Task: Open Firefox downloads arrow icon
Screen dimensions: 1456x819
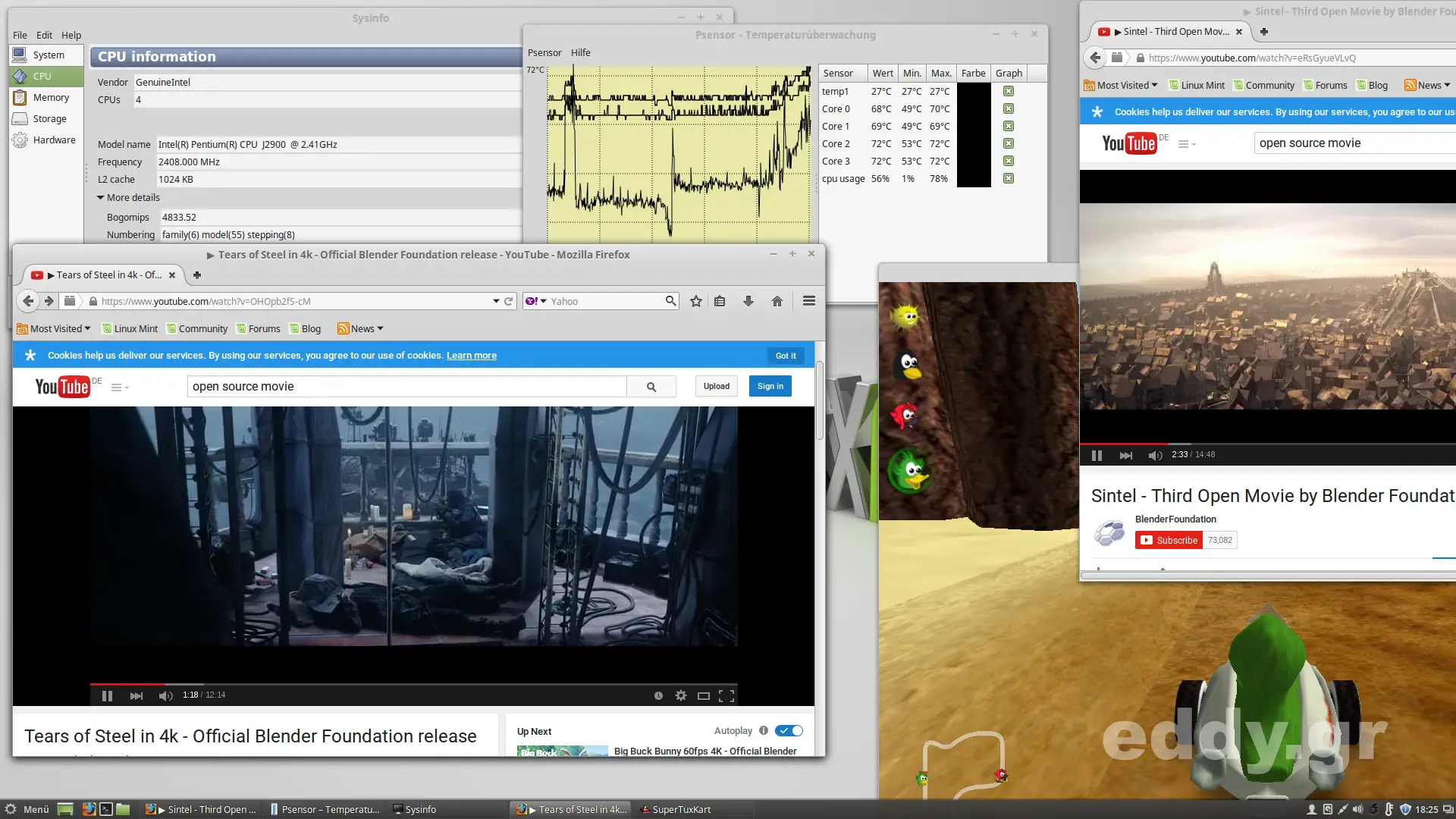Action: [x=748, y=301]
